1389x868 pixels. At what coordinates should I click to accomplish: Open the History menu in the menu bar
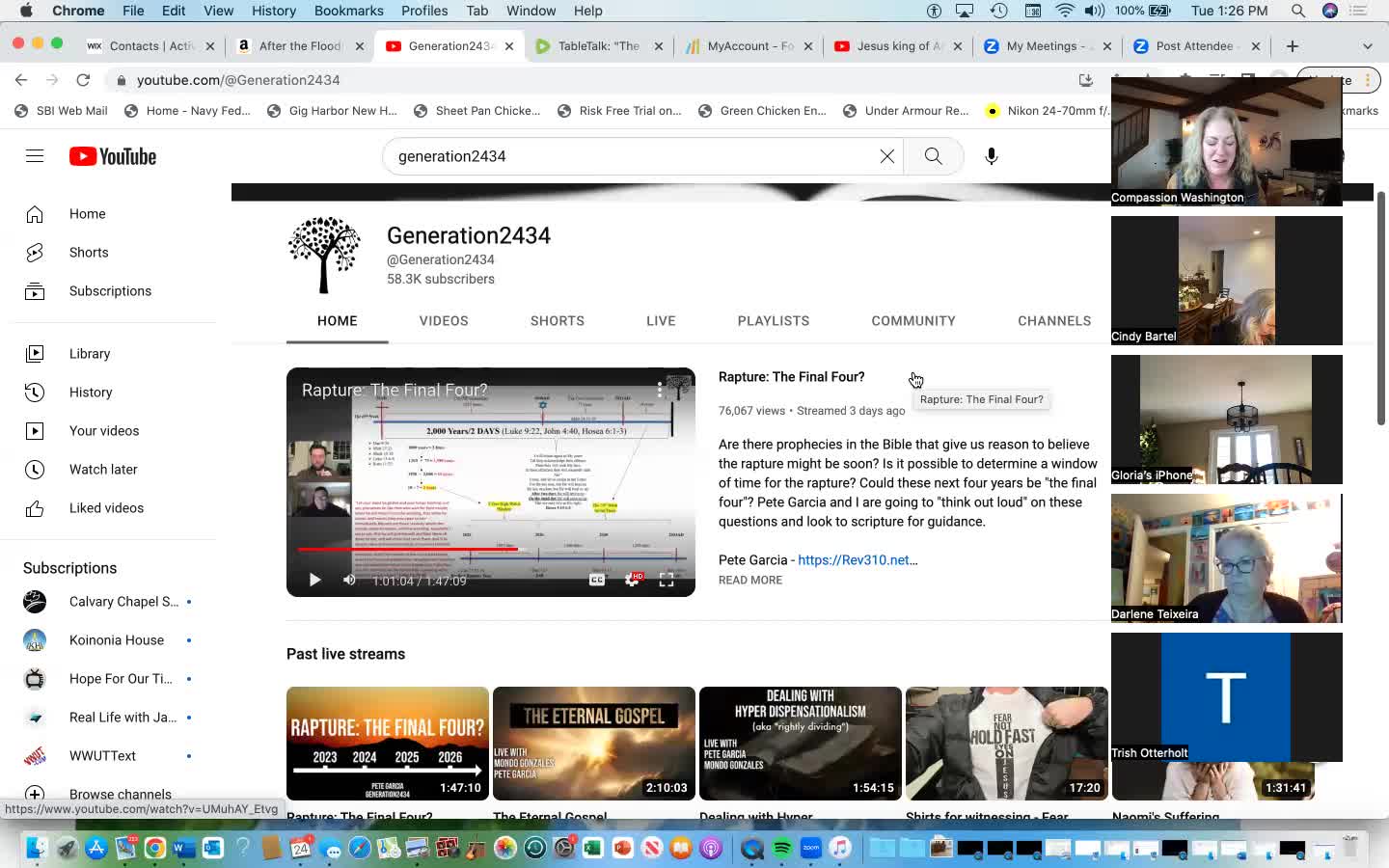point(274,11)
